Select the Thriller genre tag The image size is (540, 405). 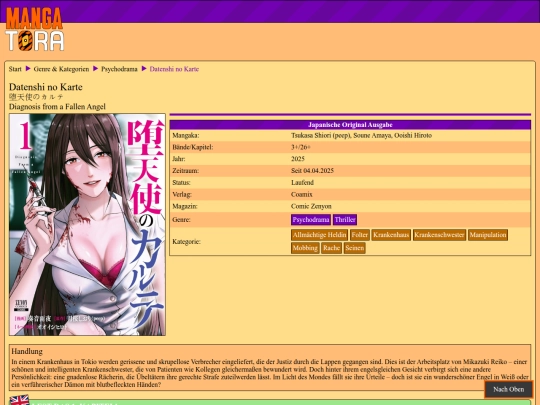[x=345, y=219]
